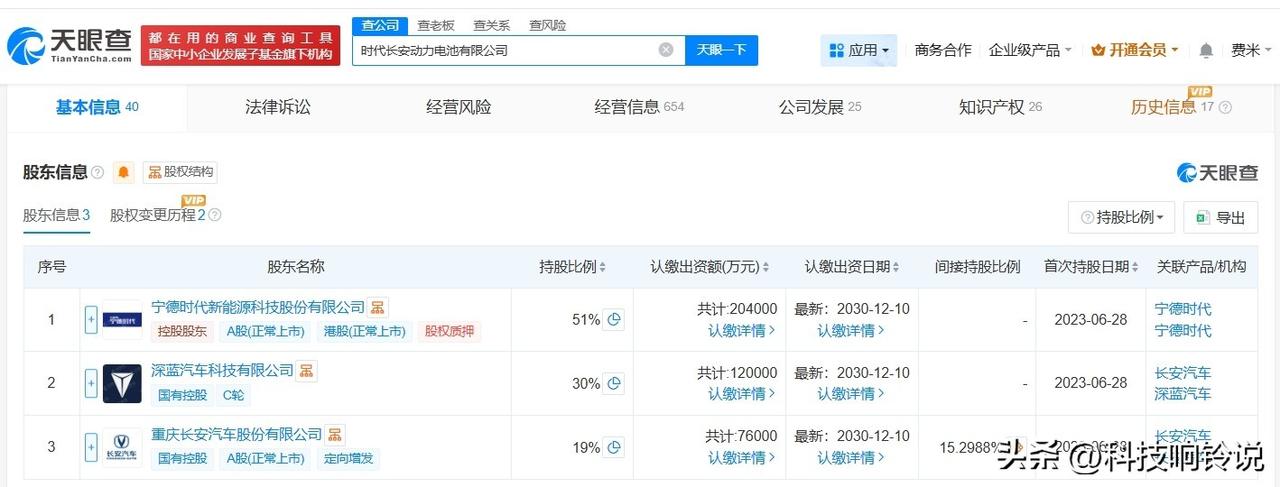Sort table by 持股比例 column header
Viewport: 1280px width, 487px height.
[x=572, y=267]
